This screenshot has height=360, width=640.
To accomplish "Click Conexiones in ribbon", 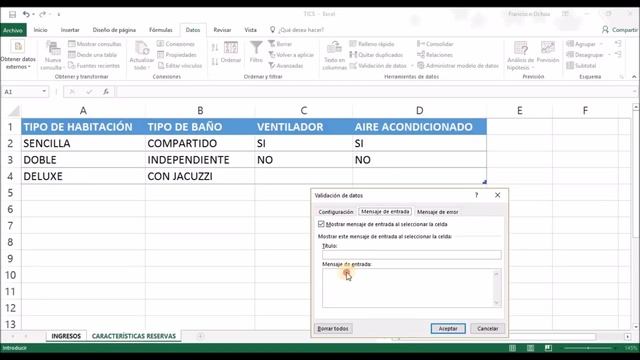I will 176,44.
